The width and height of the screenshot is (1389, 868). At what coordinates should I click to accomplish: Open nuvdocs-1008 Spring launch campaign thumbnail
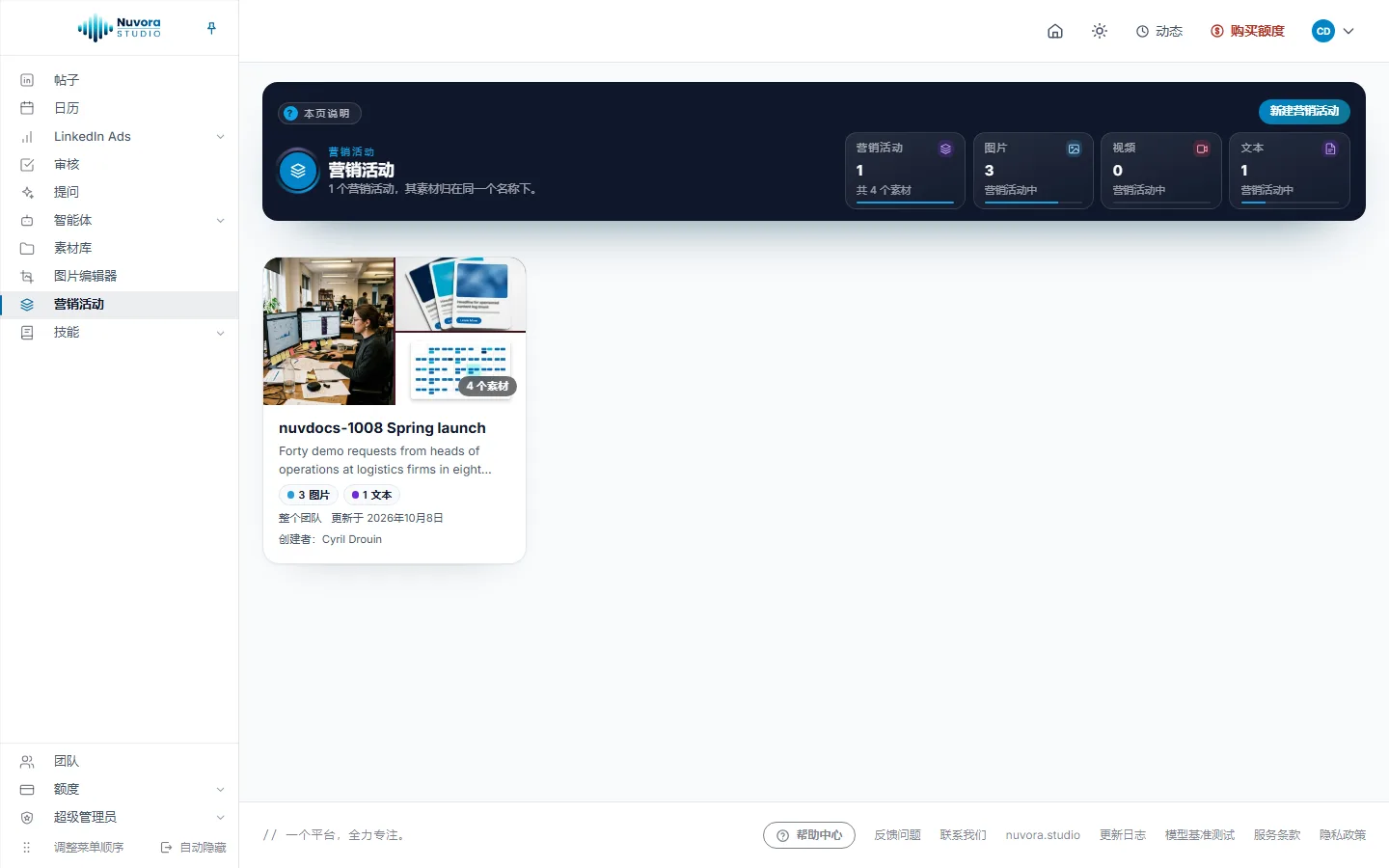[395, 331]
